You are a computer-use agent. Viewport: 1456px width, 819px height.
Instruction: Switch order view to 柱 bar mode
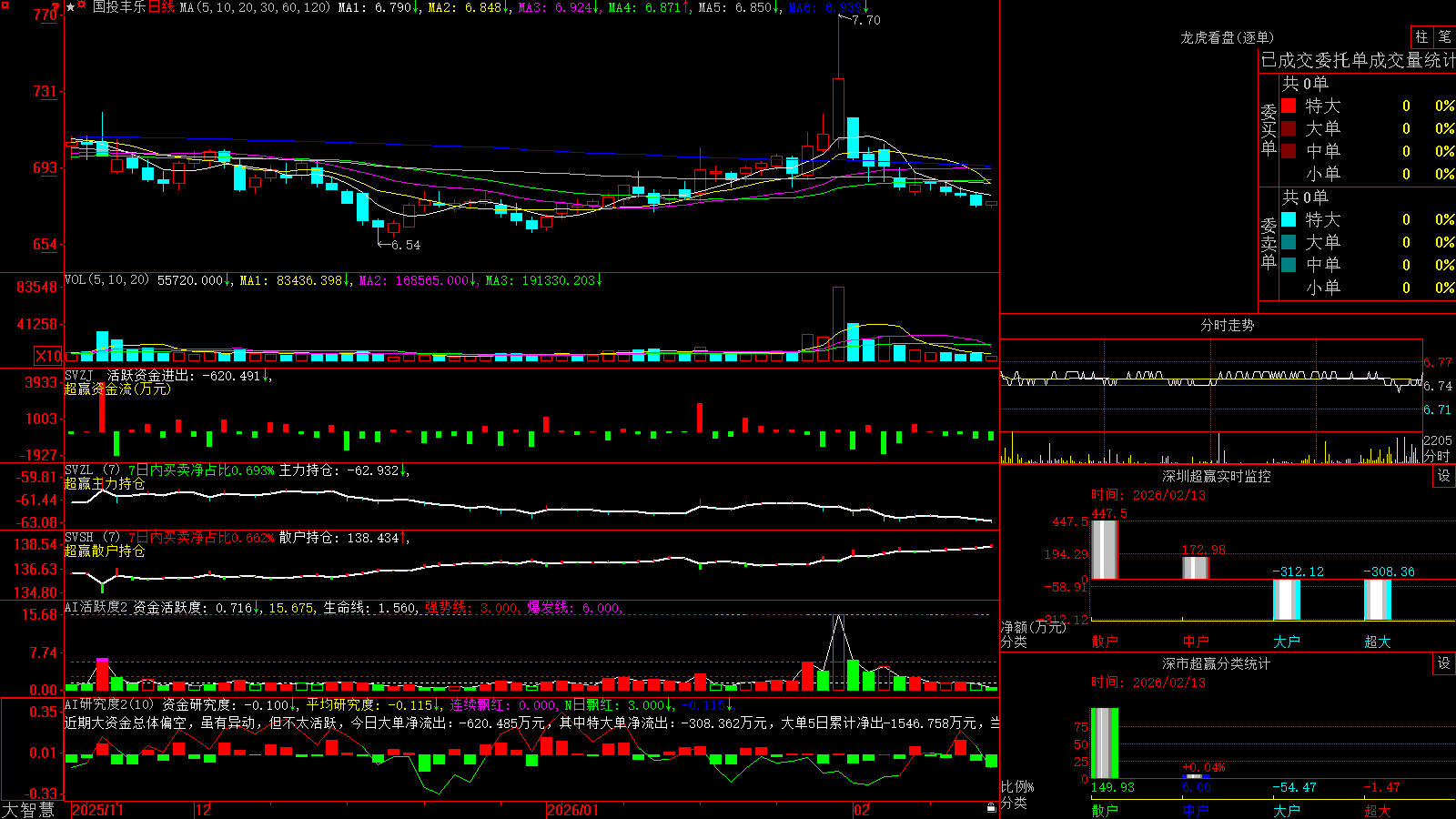[x=1421, y=36]
